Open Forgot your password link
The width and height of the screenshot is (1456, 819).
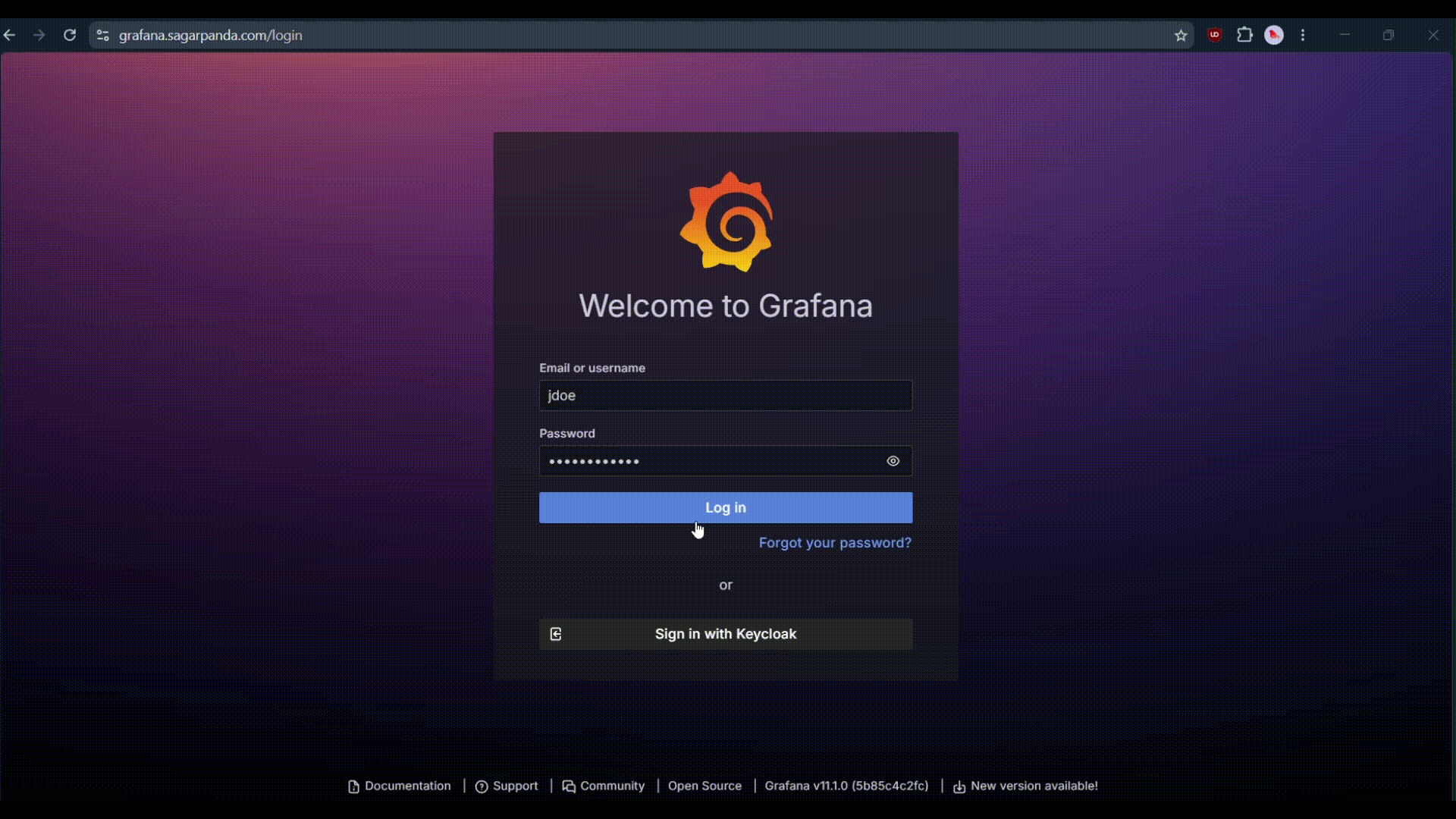pos(835,543)
